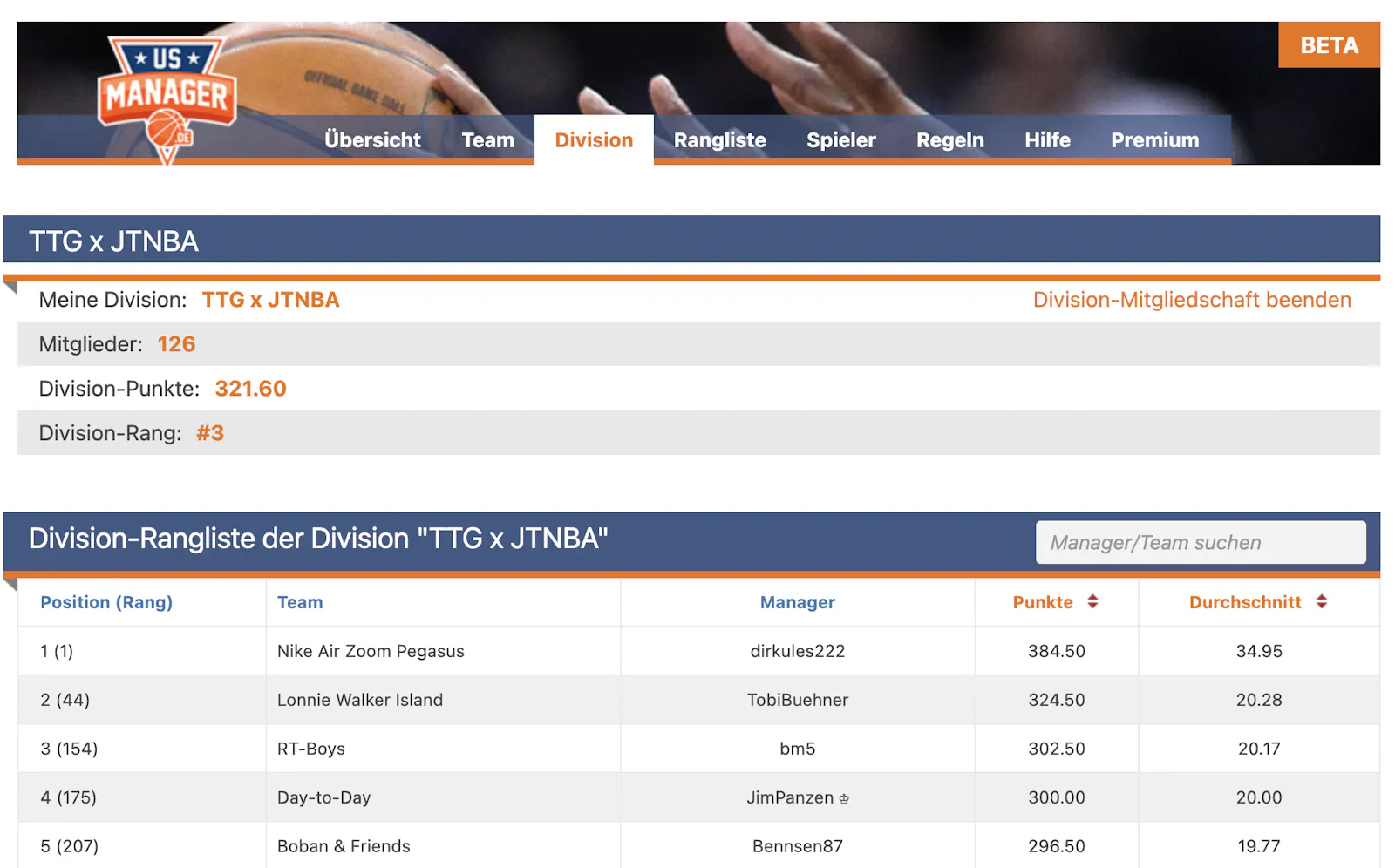The image size is (1395, 868).
Task: Click the US Manager logo
Action: click(x=167, y=98)
